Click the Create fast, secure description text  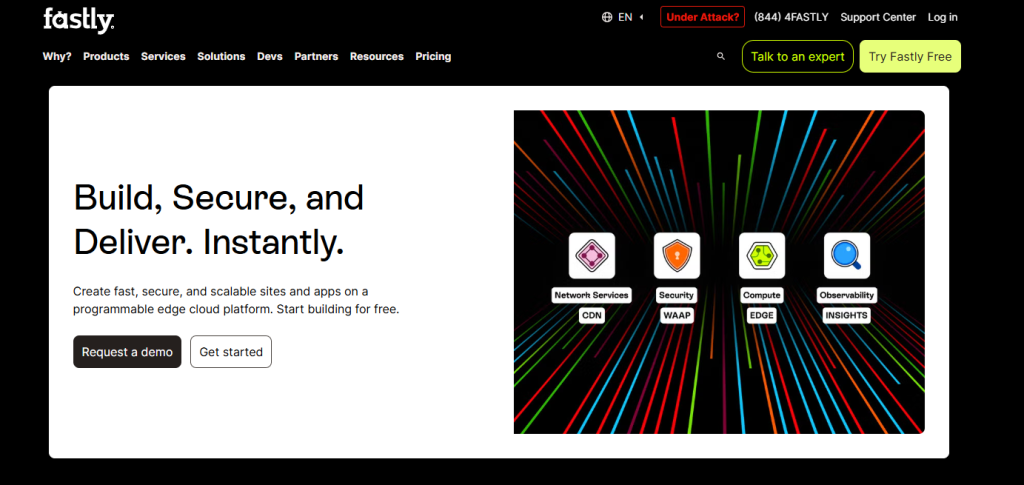pyautogui.click(x=236, y=300)
